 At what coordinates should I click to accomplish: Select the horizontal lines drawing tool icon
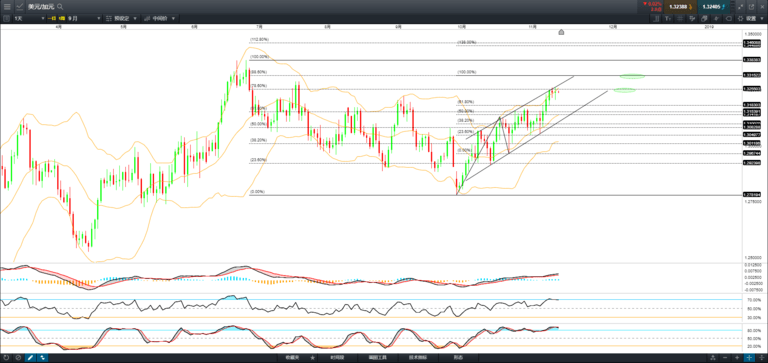[x=680, y=18]
